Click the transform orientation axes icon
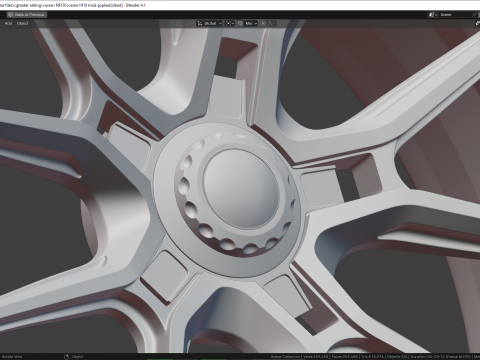Viewport: 480px width, 360px height. pyautogui.click(x=200, y=23)
